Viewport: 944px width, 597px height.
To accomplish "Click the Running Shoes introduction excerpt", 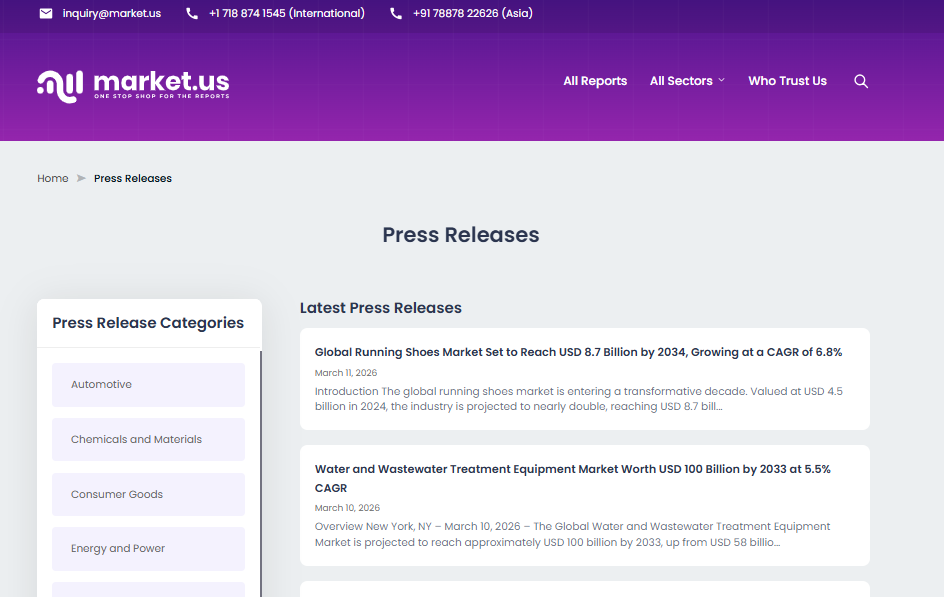I will point(579,399).
